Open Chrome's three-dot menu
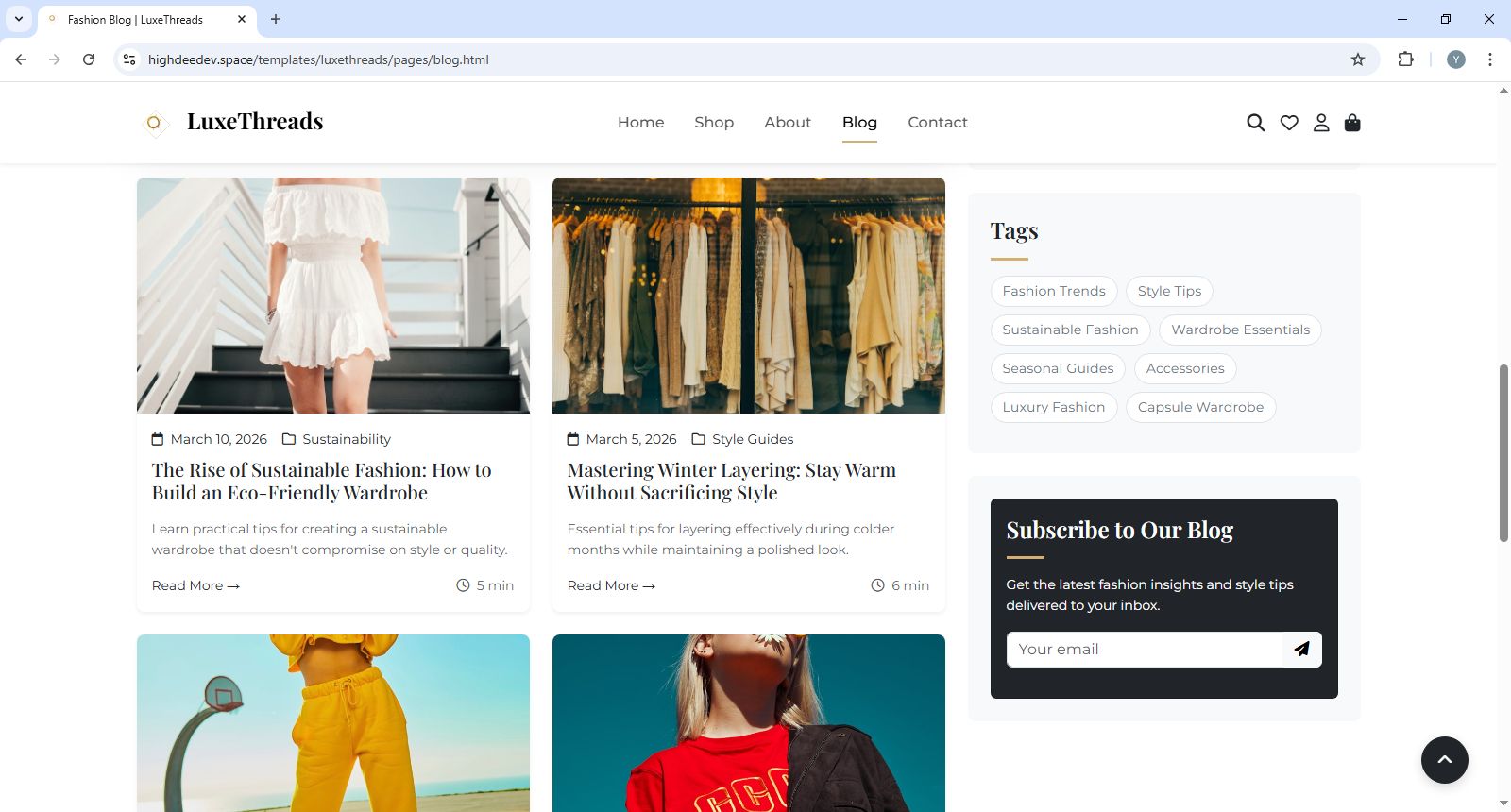The width and height of the screenshot is (1511, 812). pyautogui.click(x=1490, y=59)
